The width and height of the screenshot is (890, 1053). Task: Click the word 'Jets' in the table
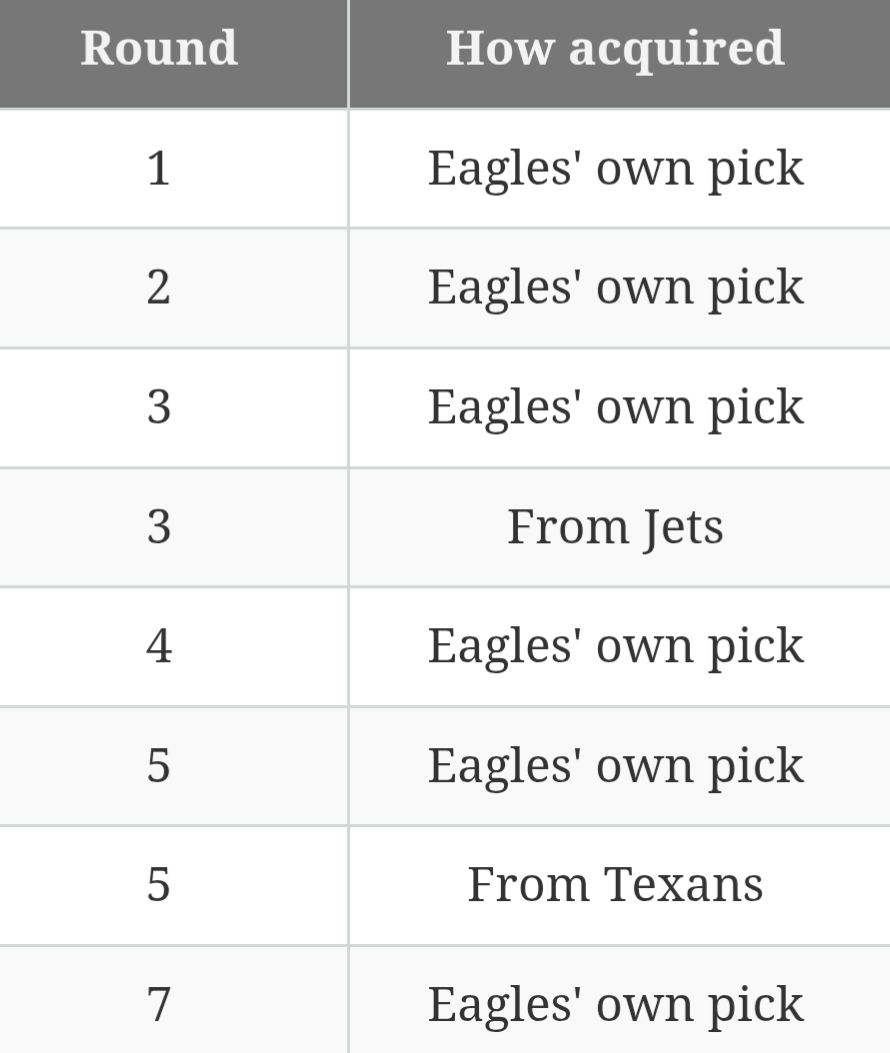point(683,527)
